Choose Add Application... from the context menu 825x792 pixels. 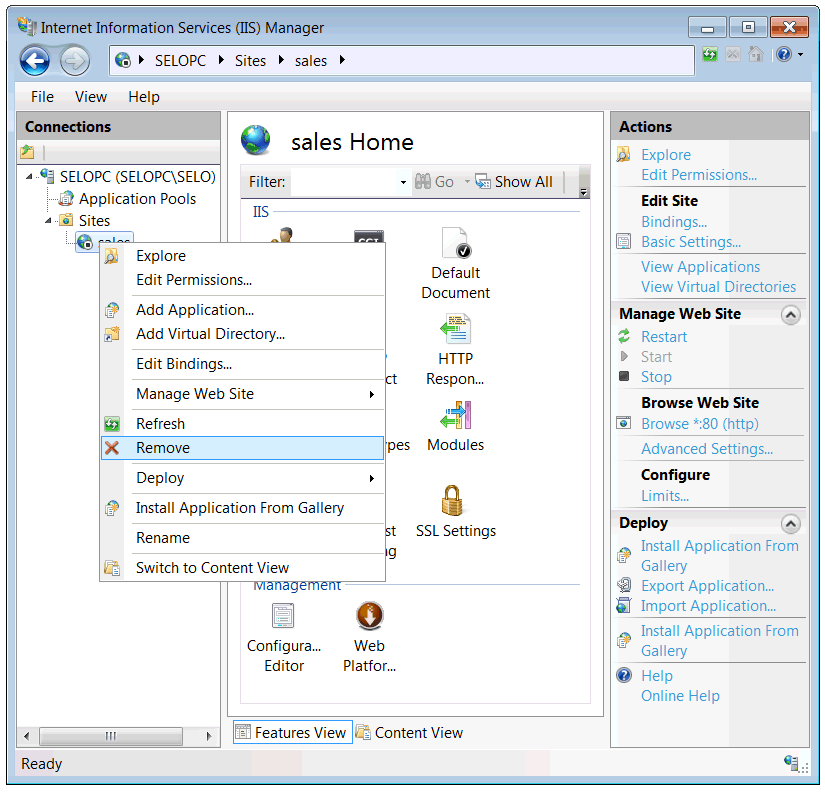coord(242,310)
